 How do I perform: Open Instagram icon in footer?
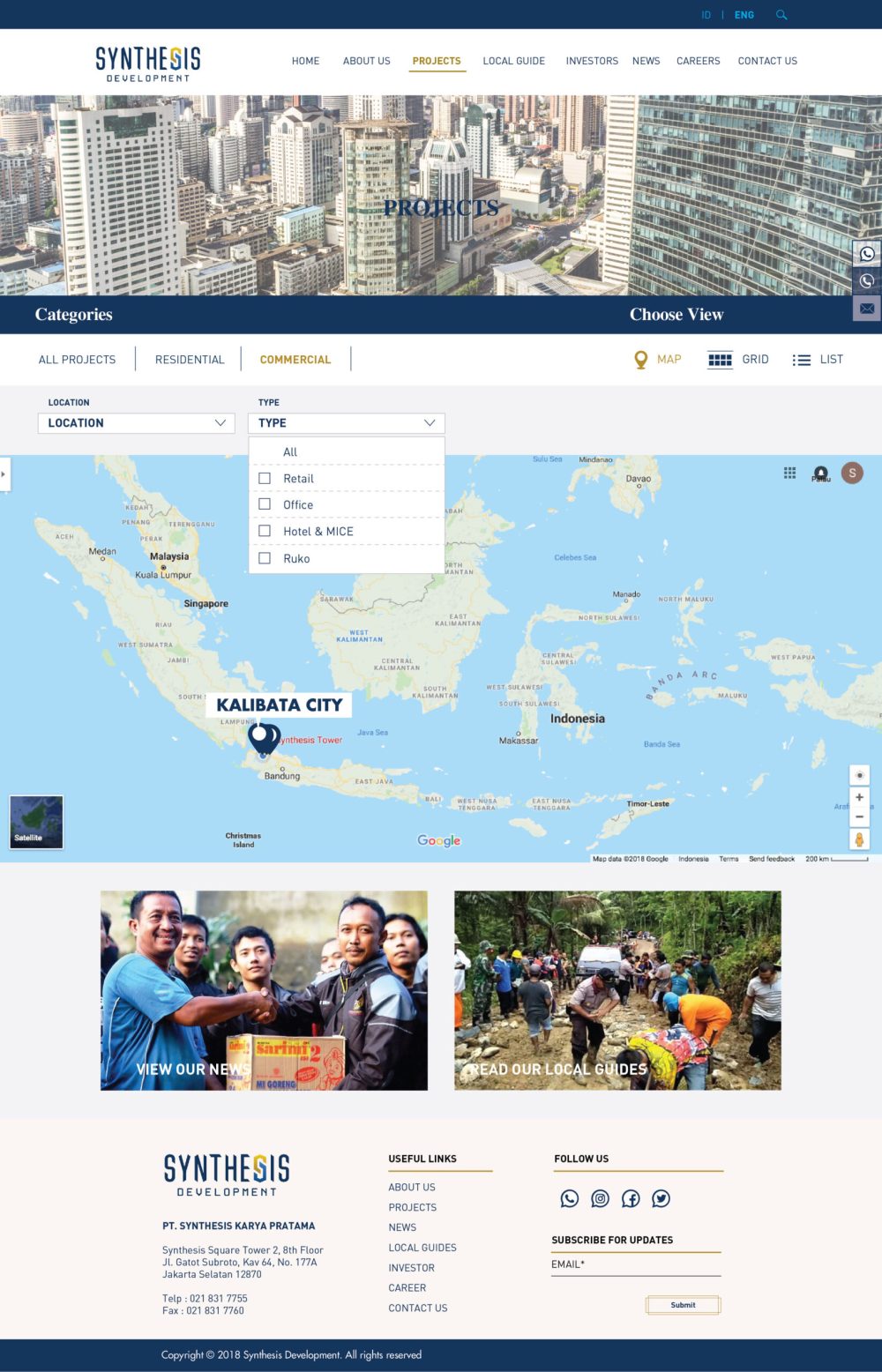click(x=600, y=1198)
